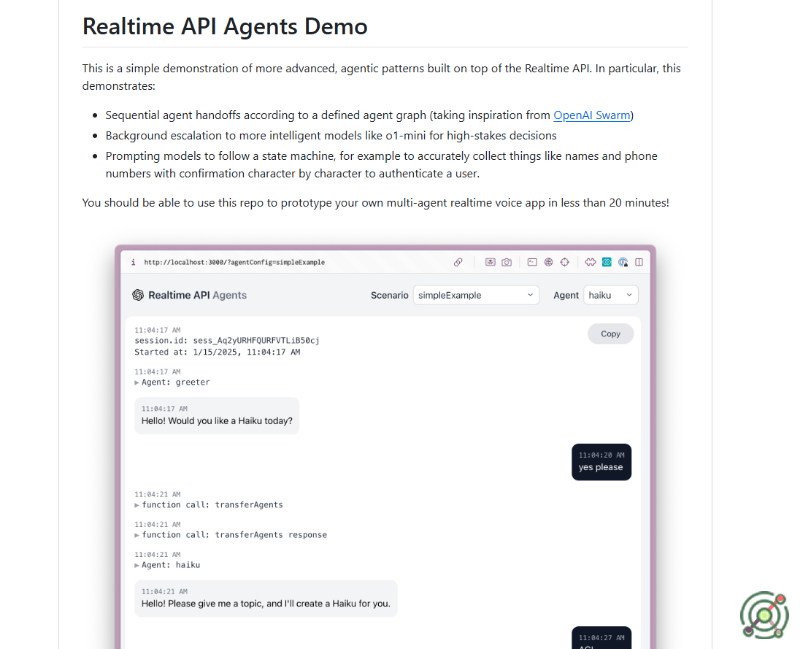Click the crosshair target icon in browser toolbar

565,262
